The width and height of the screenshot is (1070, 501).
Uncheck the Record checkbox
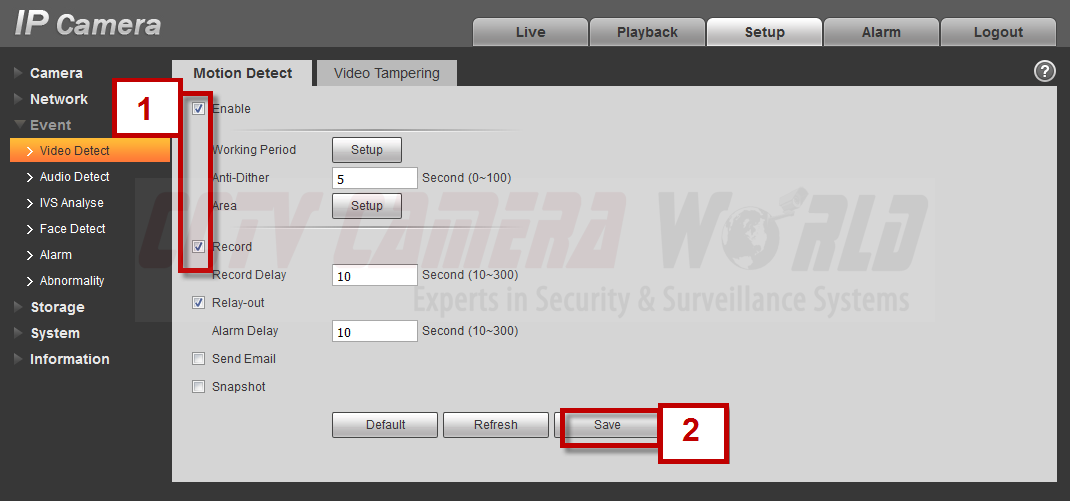[x=199, y=246]
